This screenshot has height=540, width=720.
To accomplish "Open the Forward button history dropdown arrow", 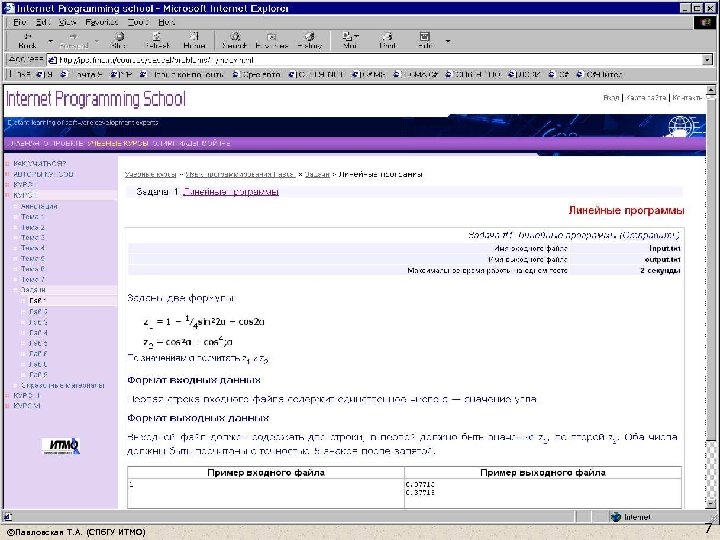I will tap(97, 41).
